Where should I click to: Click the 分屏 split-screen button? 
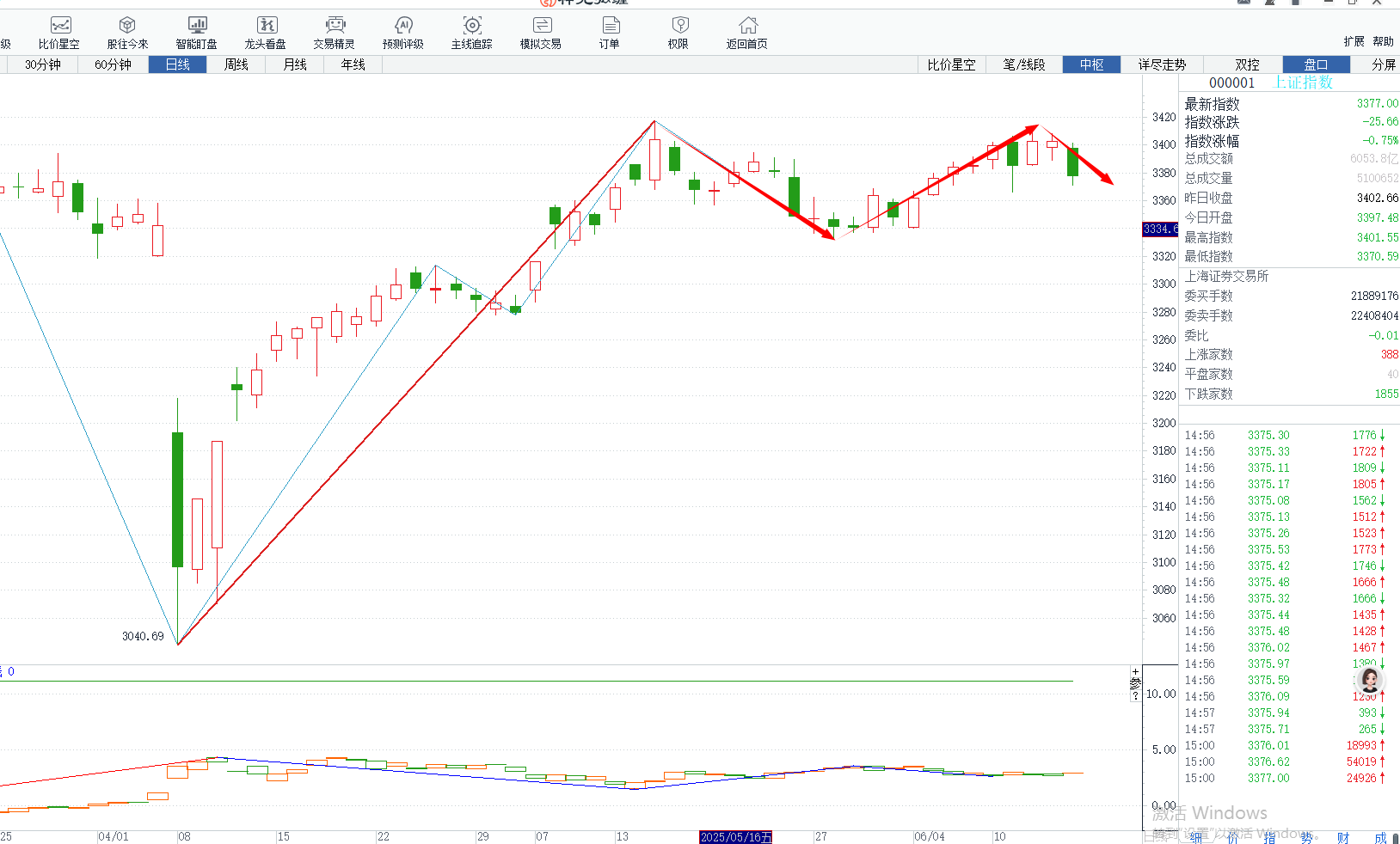[1384, 64]
